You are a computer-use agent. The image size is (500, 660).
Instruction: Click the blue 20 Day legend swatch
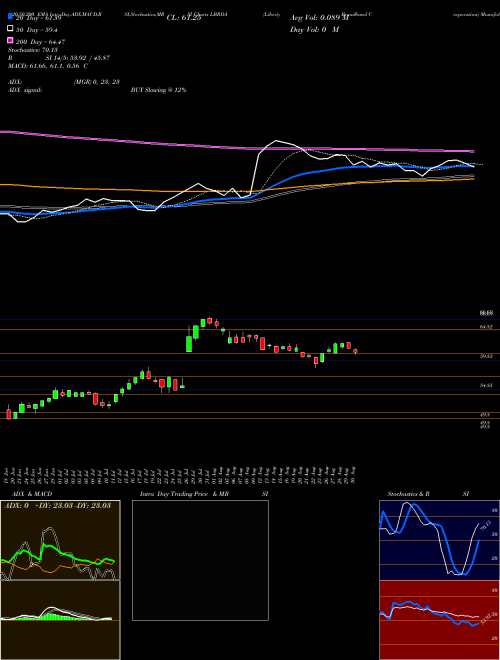pyautogui.click(x=10, y=17)
